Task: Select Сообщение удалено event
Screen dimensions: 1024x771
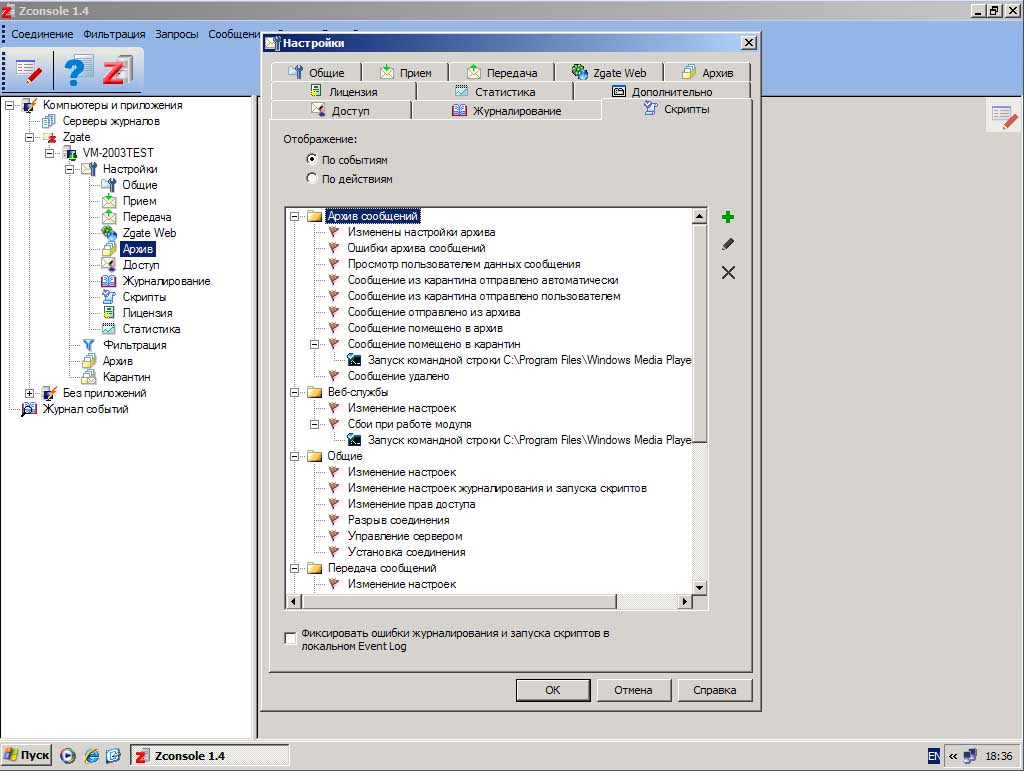Action: [398, 376]
